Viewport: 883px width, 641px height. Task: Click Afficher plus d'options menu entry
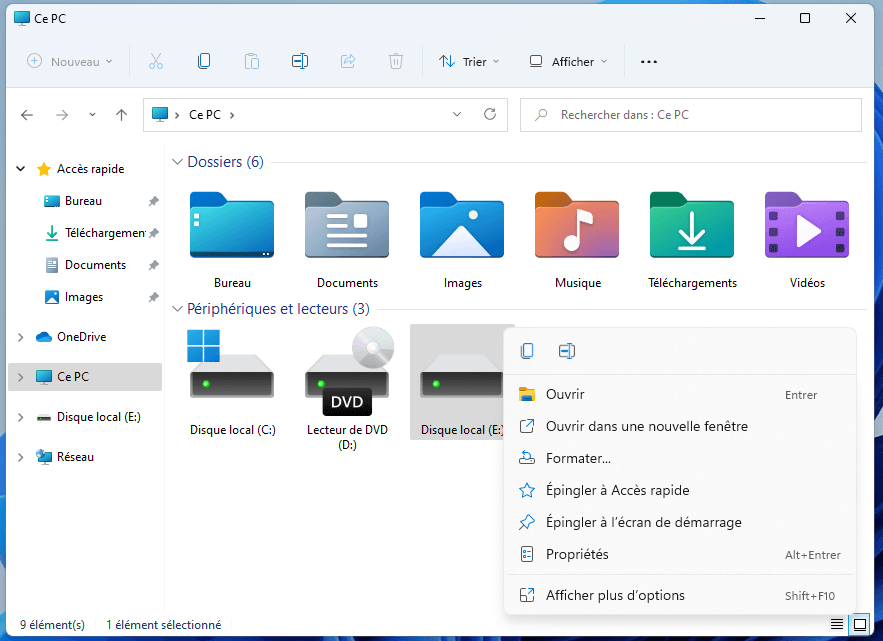(x=615, y=595)
